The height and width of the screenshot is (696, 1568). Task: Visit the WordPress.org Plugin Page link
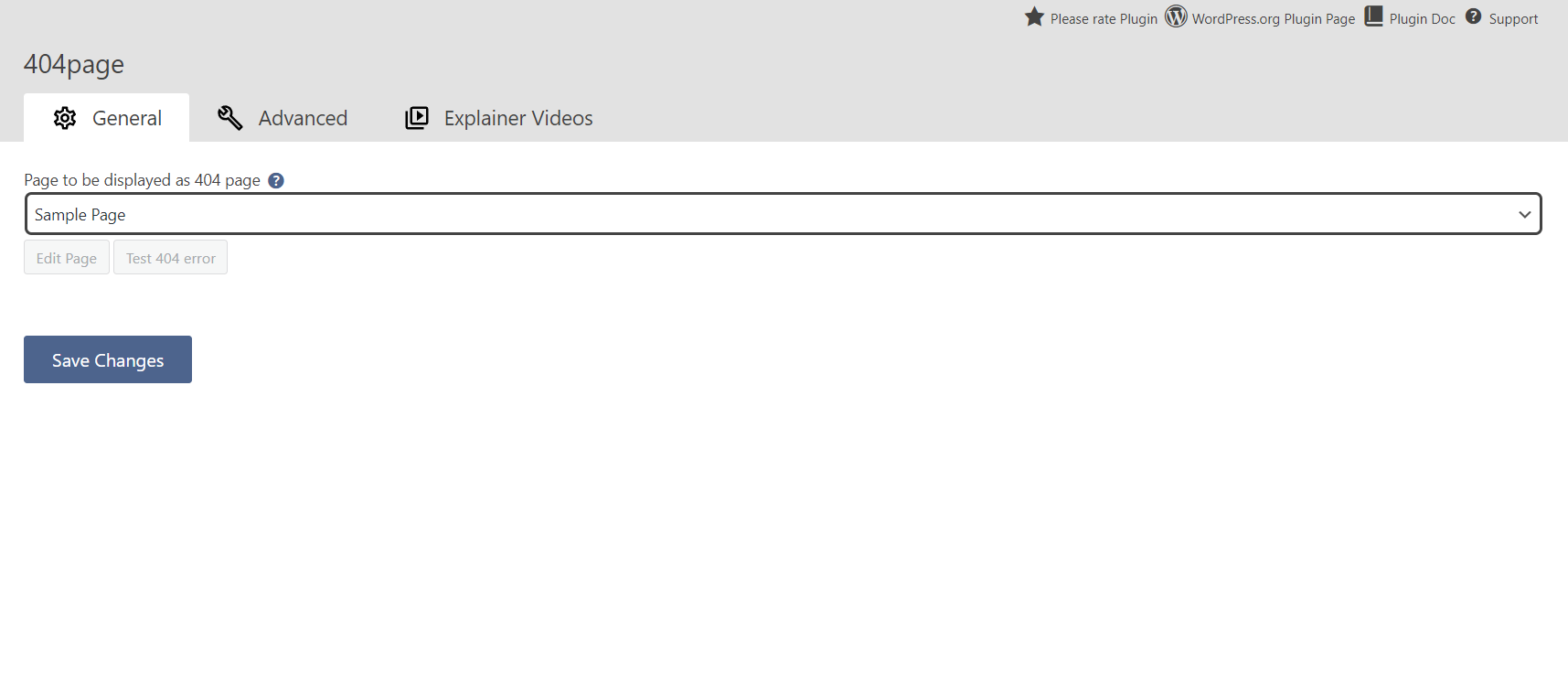point(1274,19)
